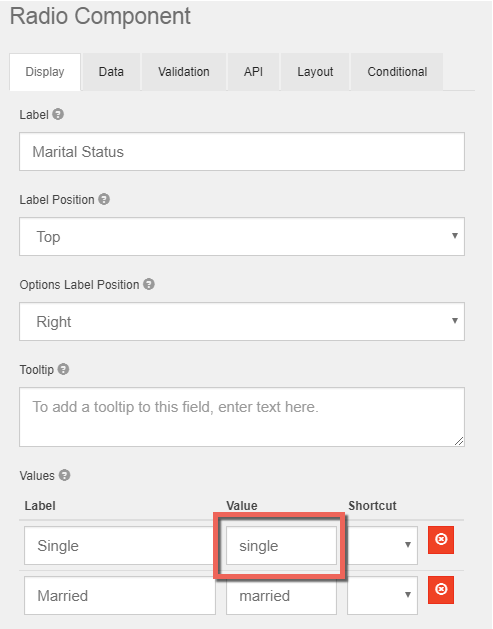Click the 'Married' label input field

tap(120, 595)
